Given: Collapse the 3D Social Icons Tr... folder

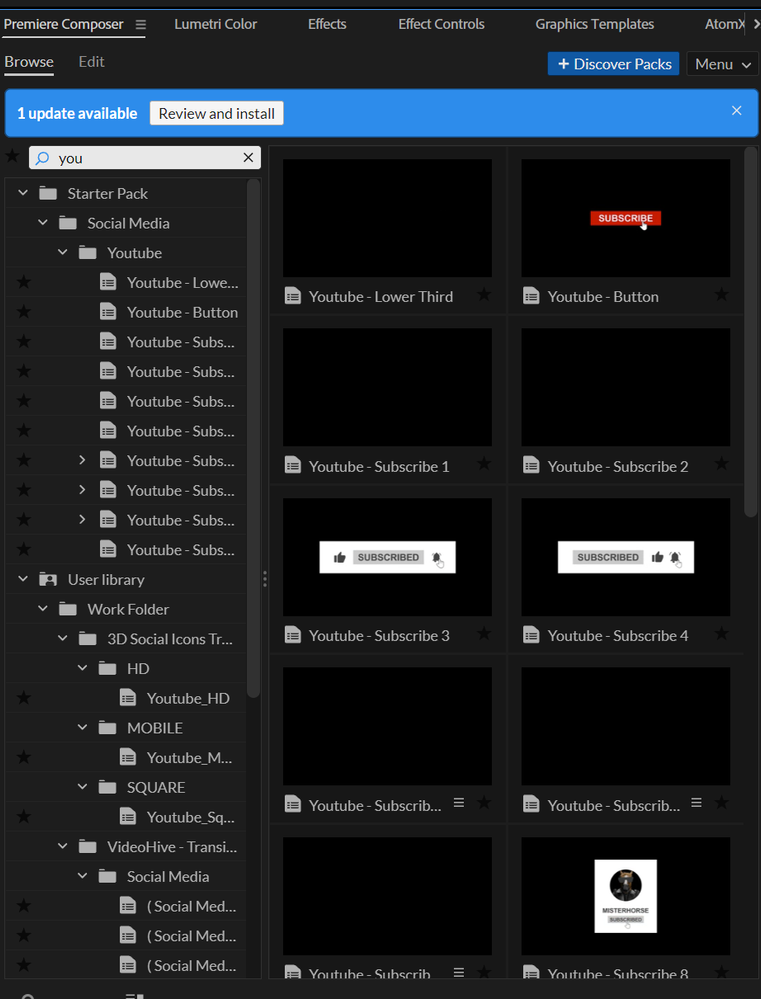Looking at the screenshot, I should tap(62, 638).
